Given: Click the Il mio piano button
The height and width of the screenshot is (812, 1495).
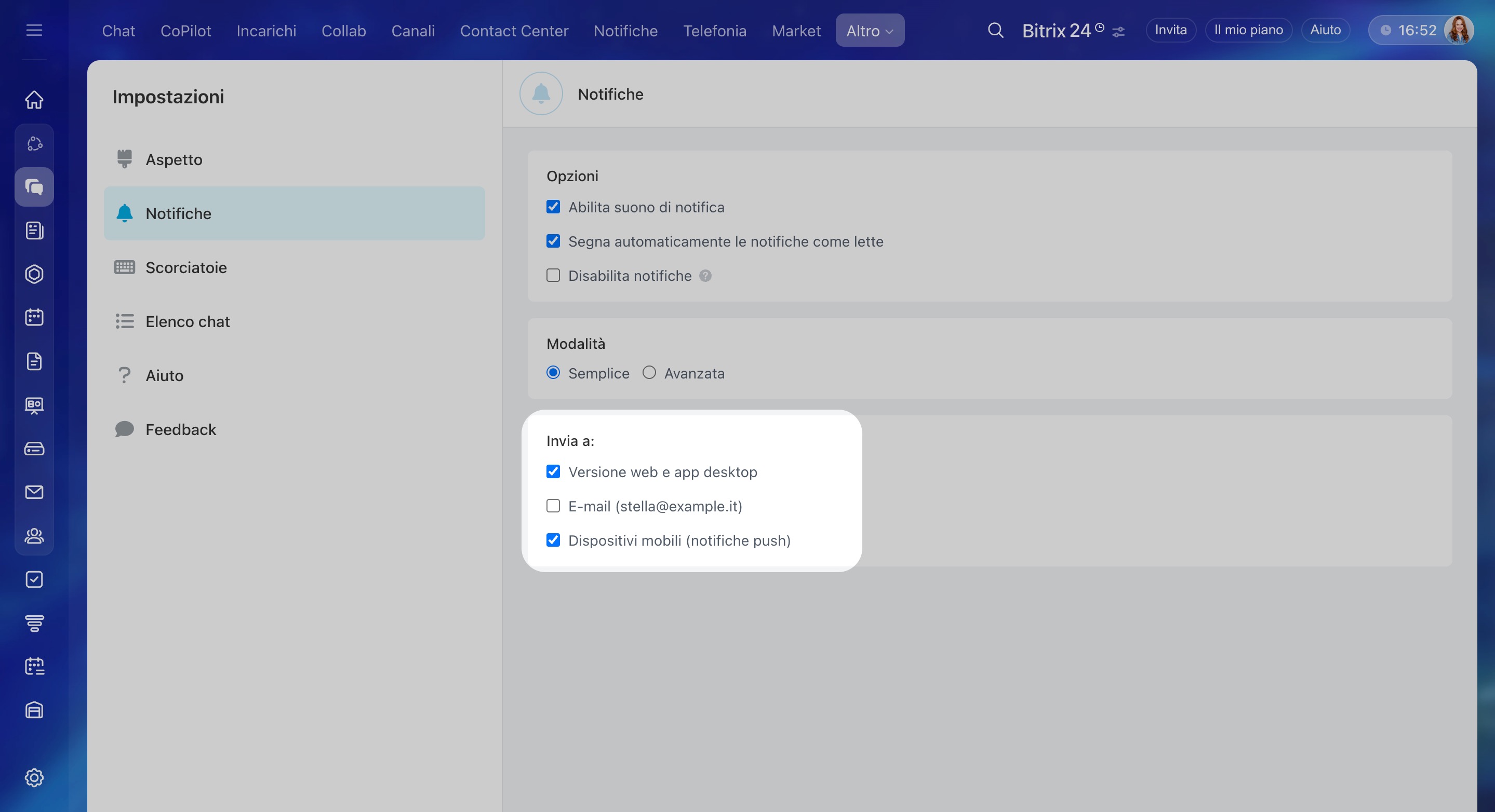Looking at the screenshot, I should [1248, 30].
